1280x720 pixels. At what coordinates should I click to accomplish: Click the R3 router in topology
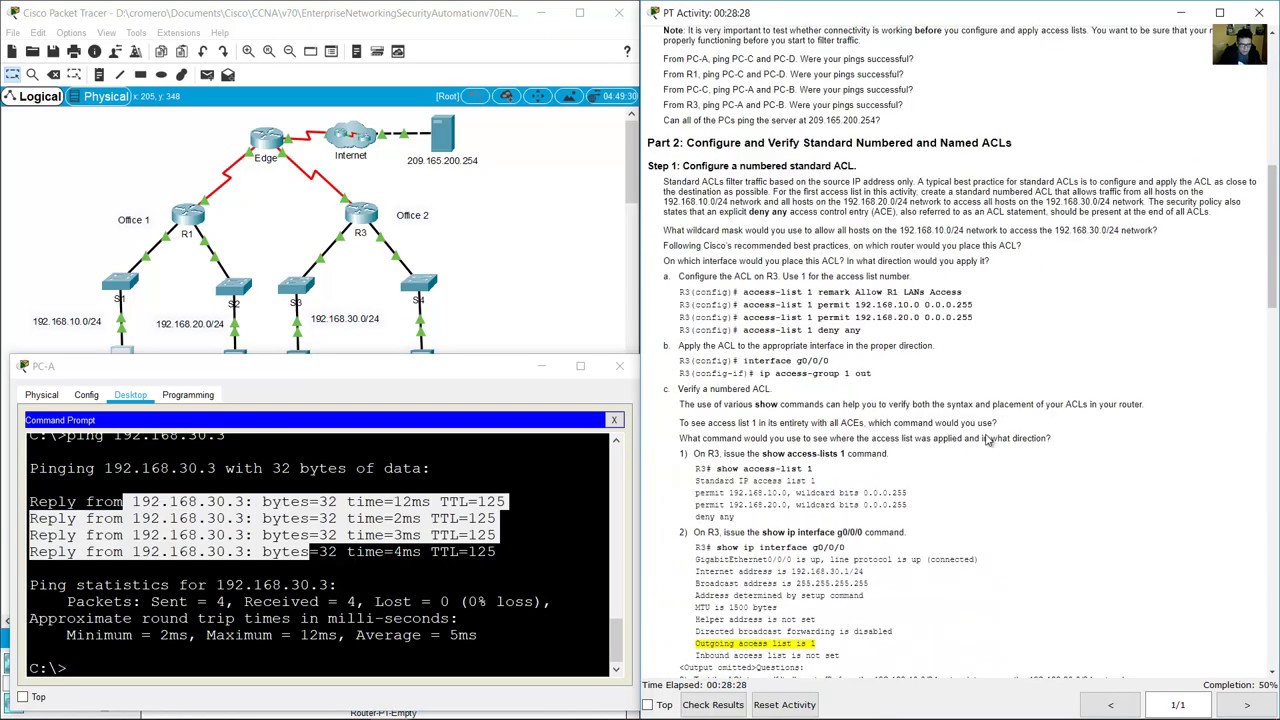360,214
